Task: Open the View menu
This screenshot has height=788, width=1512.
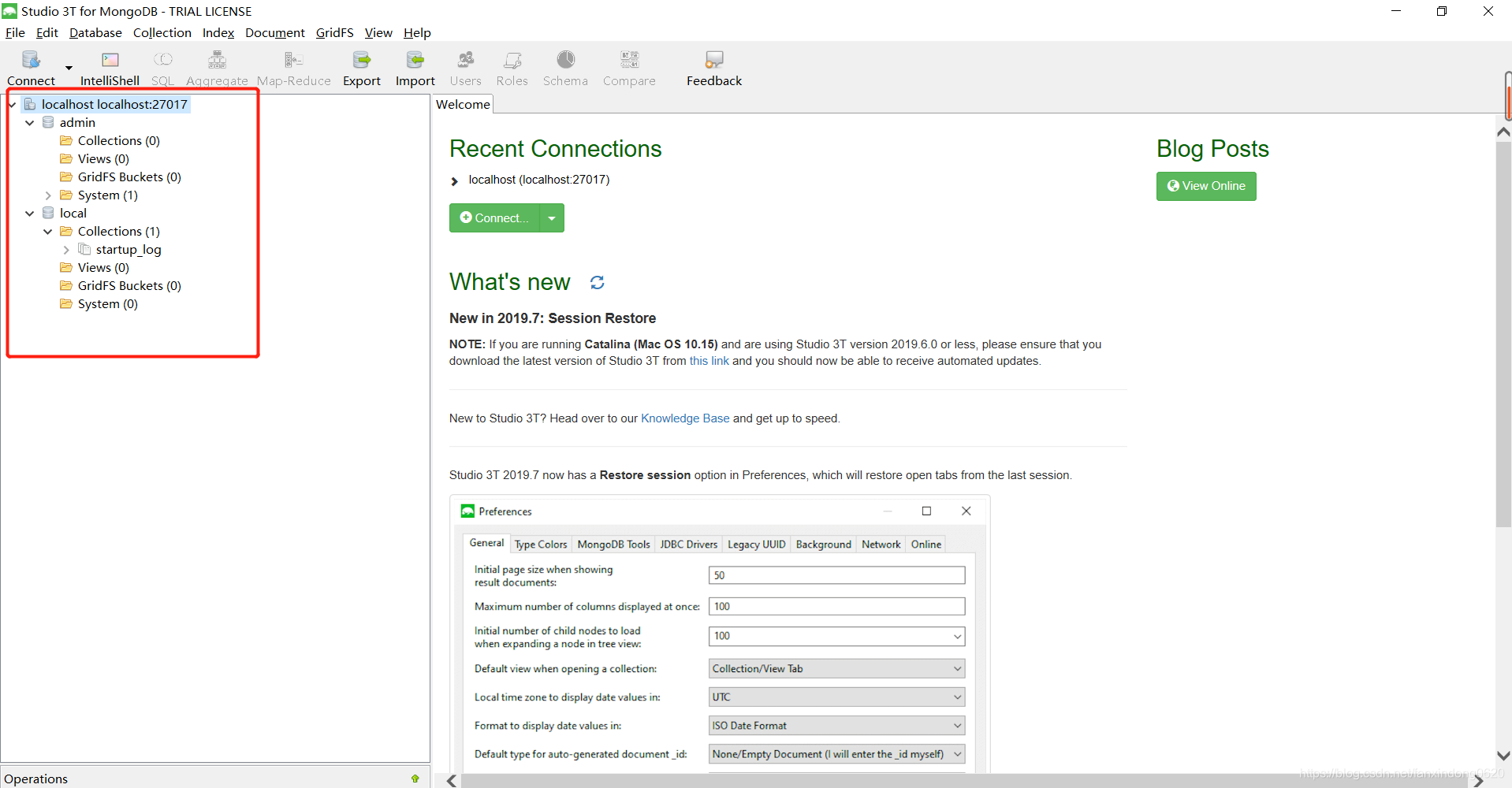Action: [378, 32]
